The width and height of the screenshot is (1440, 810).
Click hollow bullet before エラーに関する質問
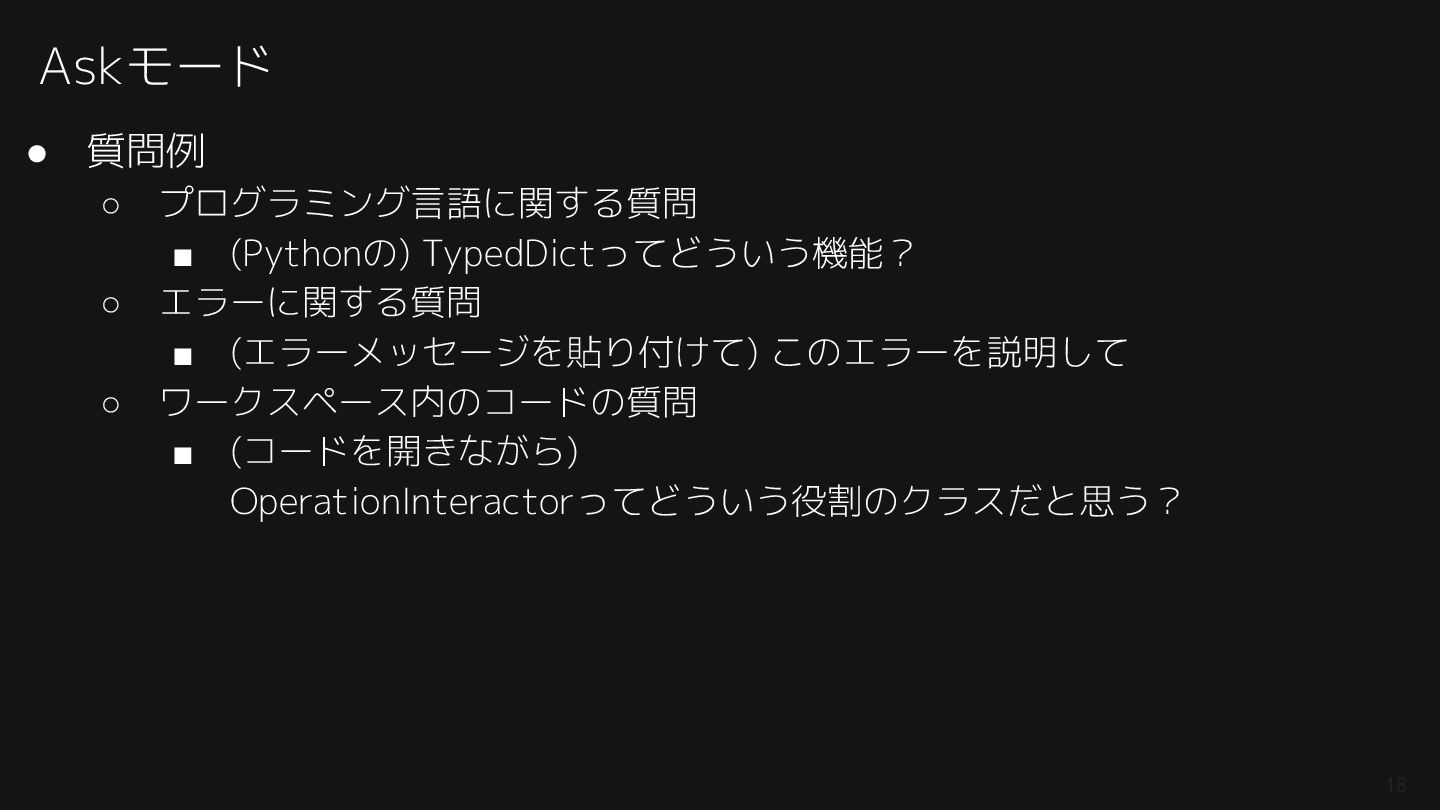[111, 304]
